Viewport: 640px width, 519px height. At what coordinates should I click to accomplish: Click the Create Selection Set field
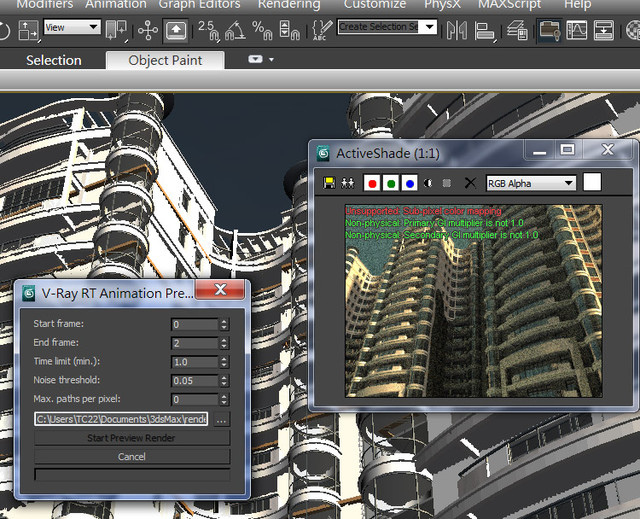pos(379,27)
